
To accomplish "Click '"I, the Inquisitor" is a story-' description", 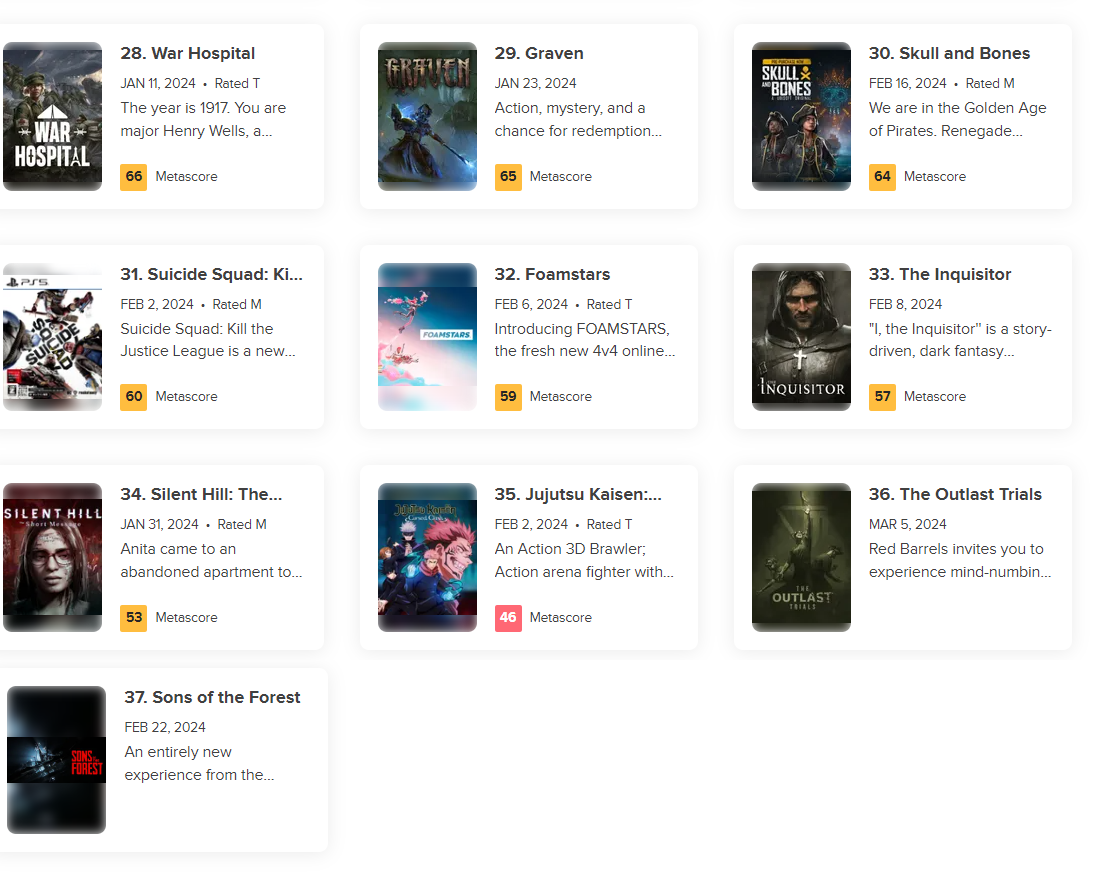I will tap(960, 329).
